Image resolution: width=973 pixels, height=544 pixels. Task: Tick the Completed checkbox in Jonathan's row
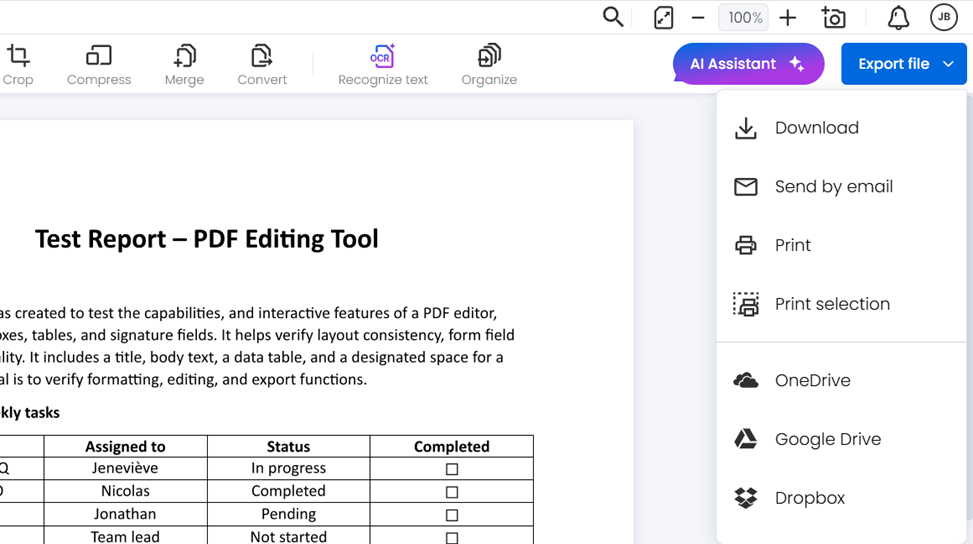coord(452,515)
